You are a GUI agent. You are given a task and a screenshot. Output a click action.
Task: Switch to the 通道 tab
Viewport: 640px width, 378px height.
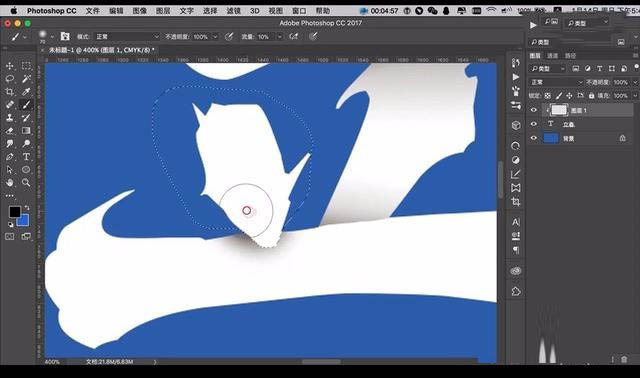pos(553,56)
